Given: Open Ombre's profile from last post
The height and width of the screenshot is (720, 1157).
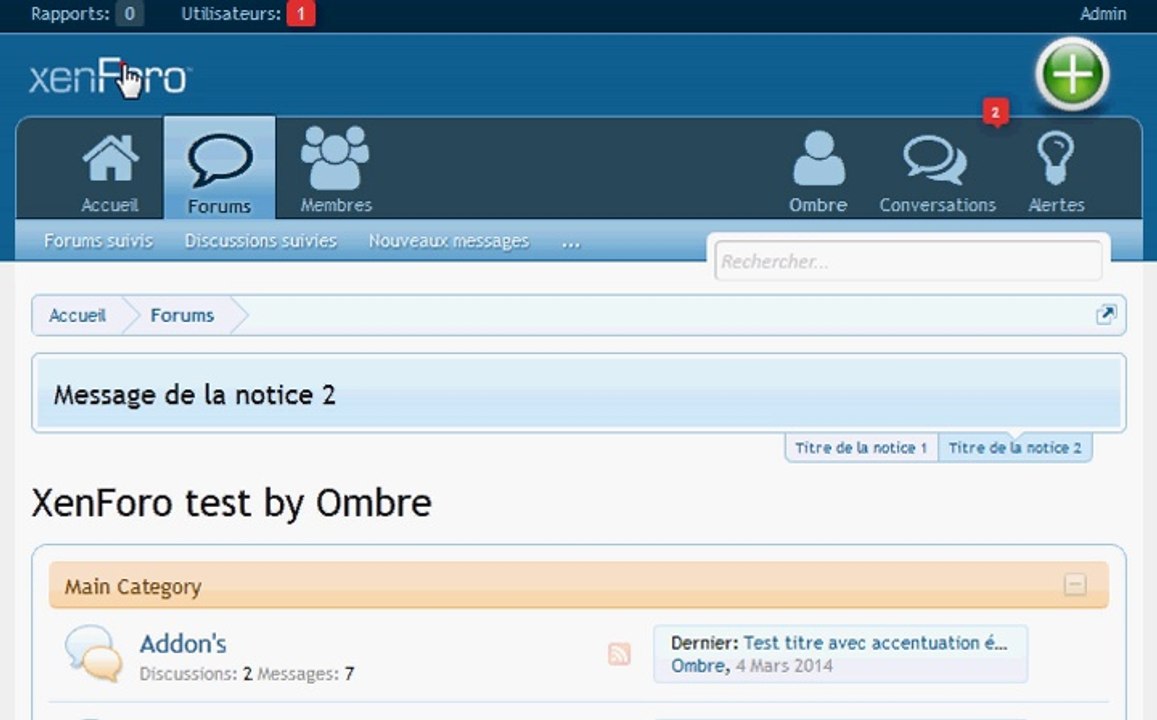Looking at the screenshot, I should click(698, 665).
